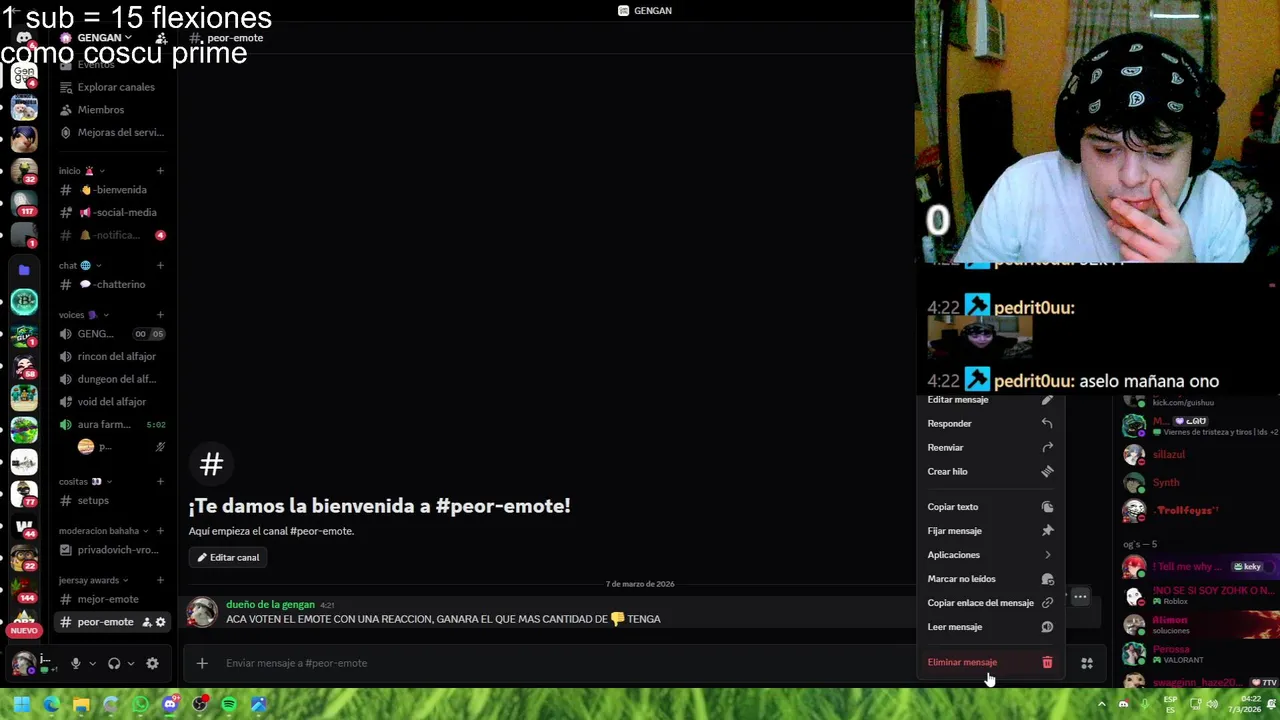1280x720 pixels.
Task: Open the Miembros list entry
Action: (112, 110)
